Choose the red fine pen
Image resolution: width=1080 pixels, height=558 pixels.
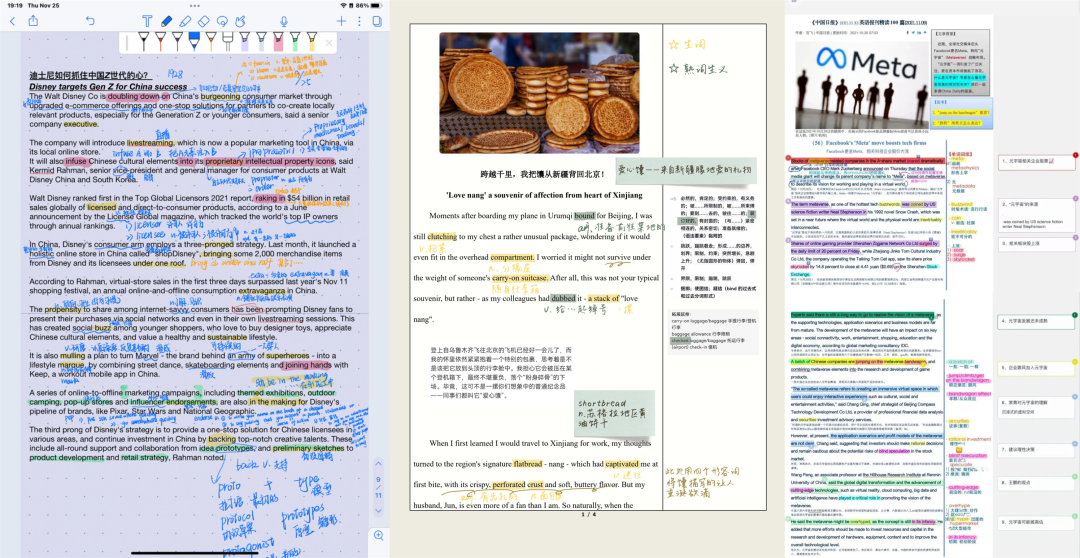[x=160, y=42]
